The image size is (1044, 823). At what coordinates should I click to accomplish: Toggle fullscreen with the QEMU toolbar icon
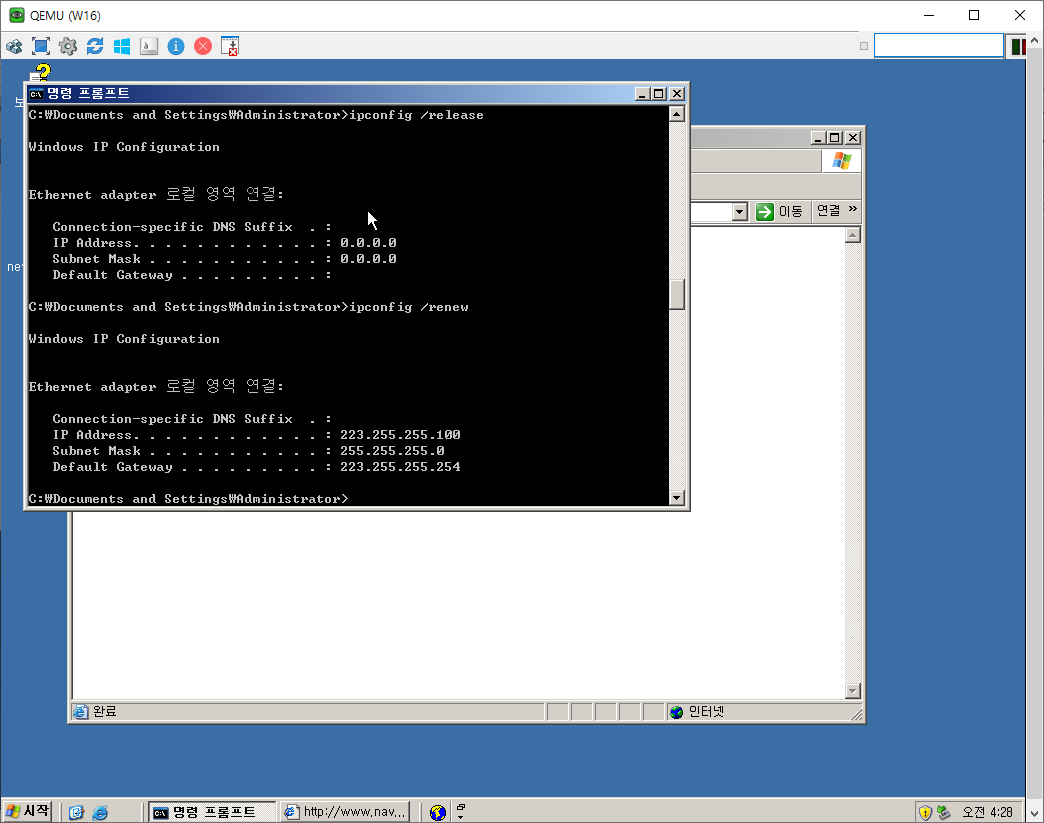click(x=41, y=47)
